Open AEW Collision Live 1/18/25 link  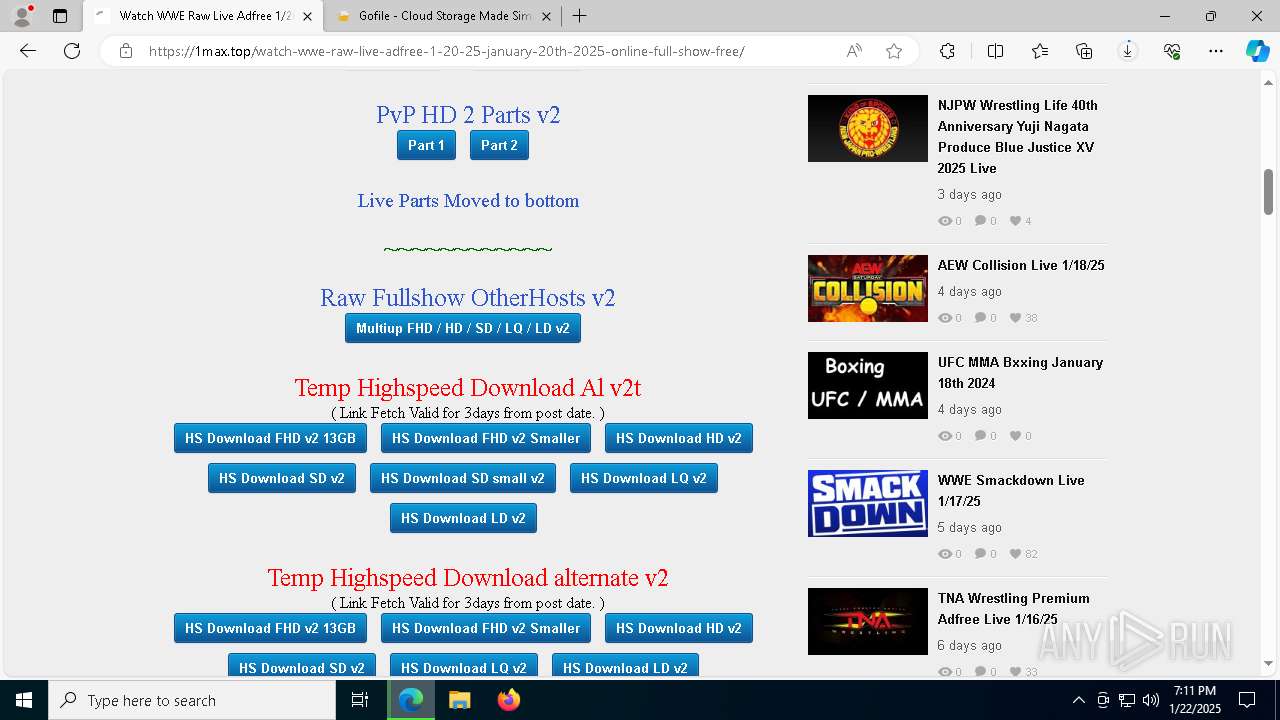tap(1021, 265)
